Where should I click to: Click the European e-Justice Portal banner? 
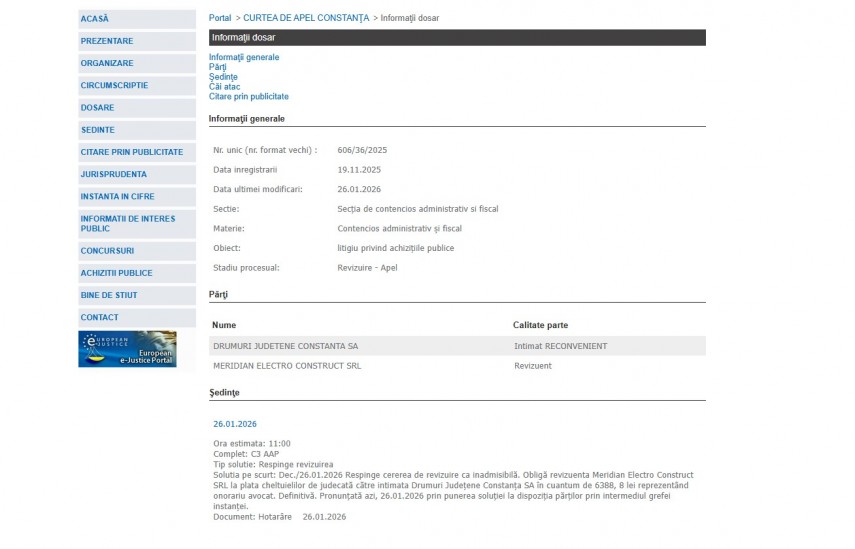coord(127,349)
